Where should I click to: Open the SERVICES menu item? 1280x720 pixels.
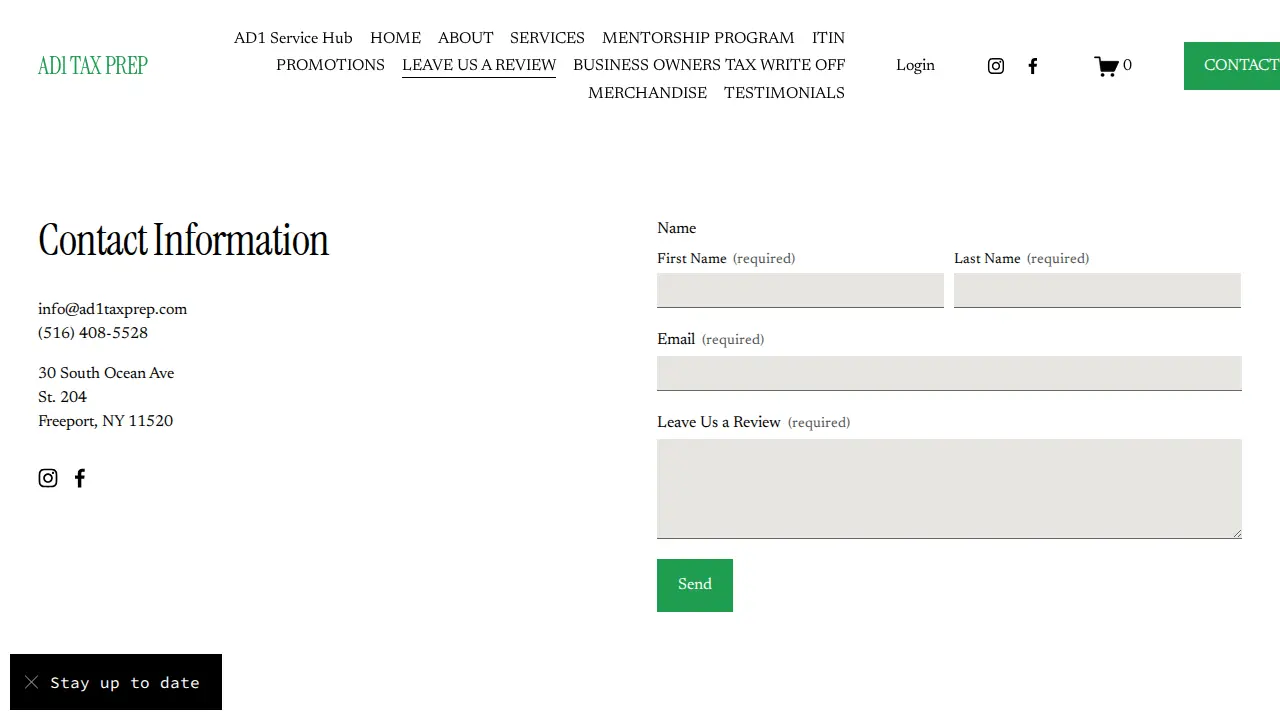[x=547, y=38]
